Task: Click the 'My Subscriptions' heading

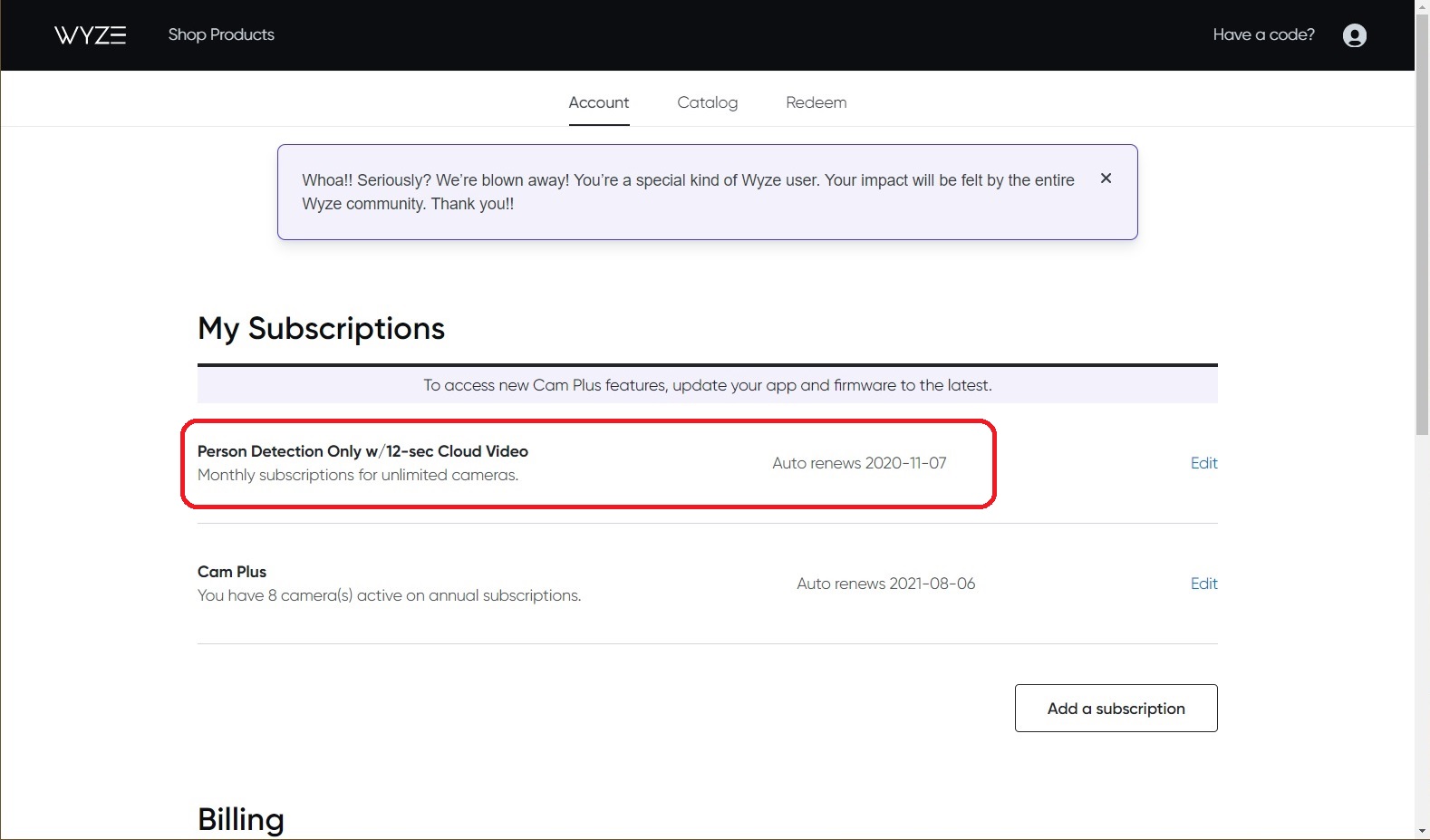Action: (x=322, y=328)
